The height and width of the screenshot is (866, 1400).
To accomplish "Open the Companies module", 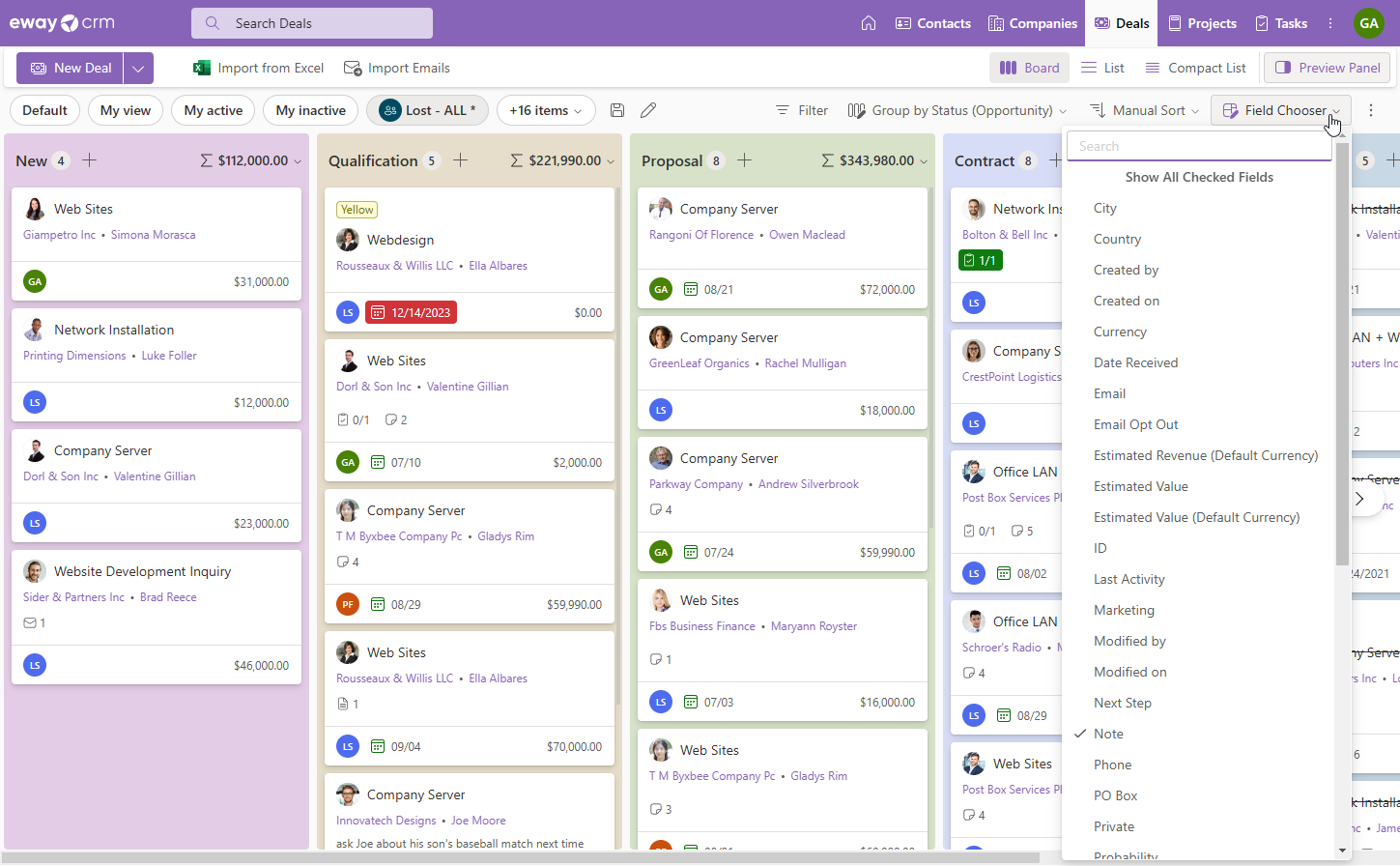I will 1033,23.
